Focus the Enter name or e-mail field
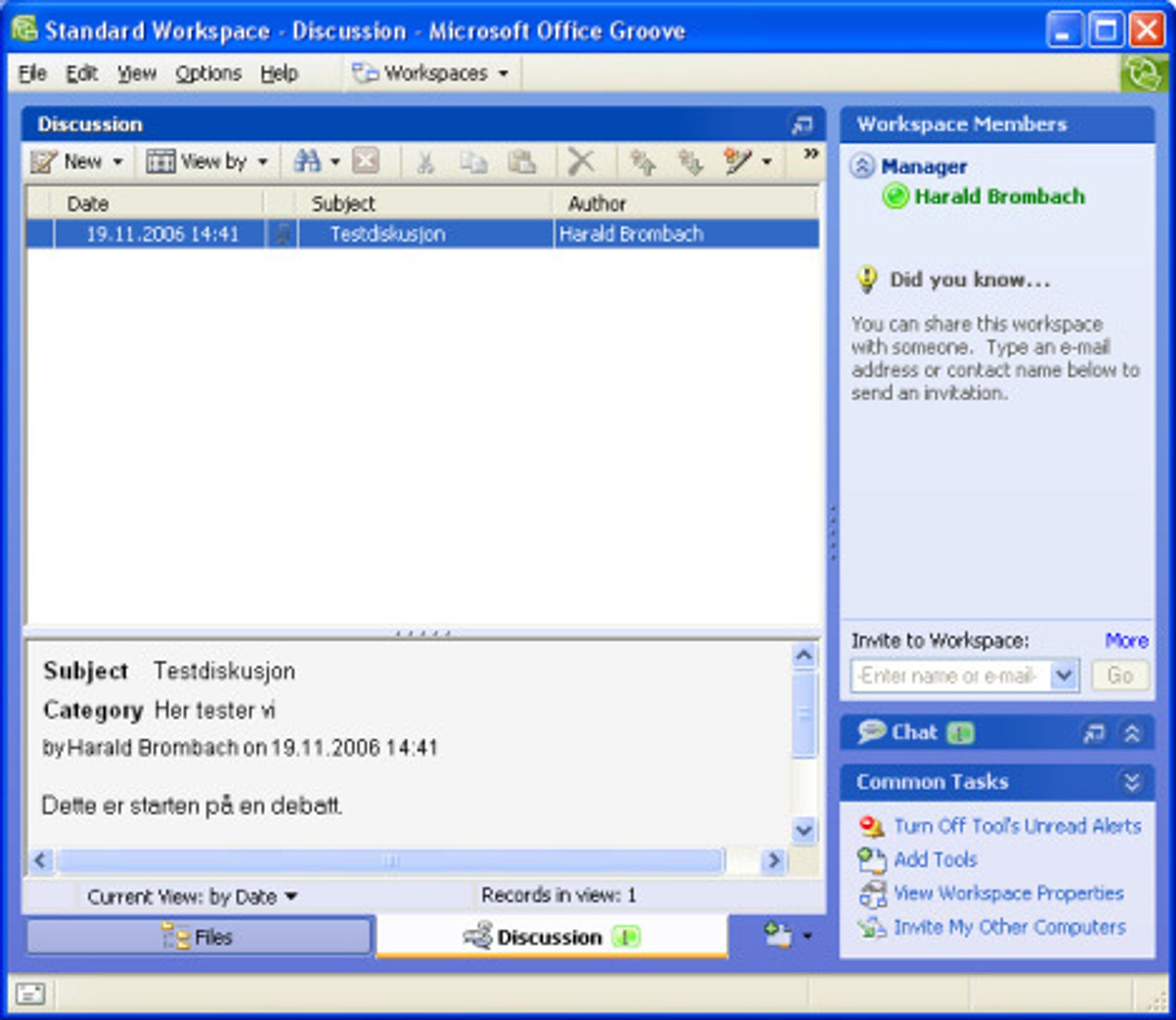Image resolution: width=1176 pixels, height=1020 pixels. [950, 675]
